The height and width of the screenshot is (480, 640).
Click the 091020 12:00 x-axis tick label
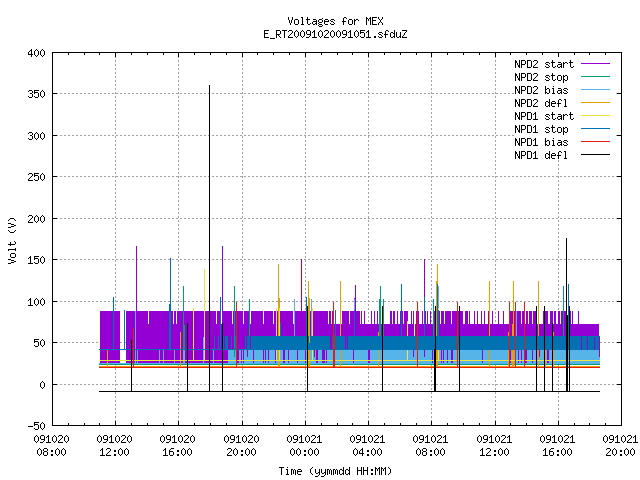coord(115,446)
